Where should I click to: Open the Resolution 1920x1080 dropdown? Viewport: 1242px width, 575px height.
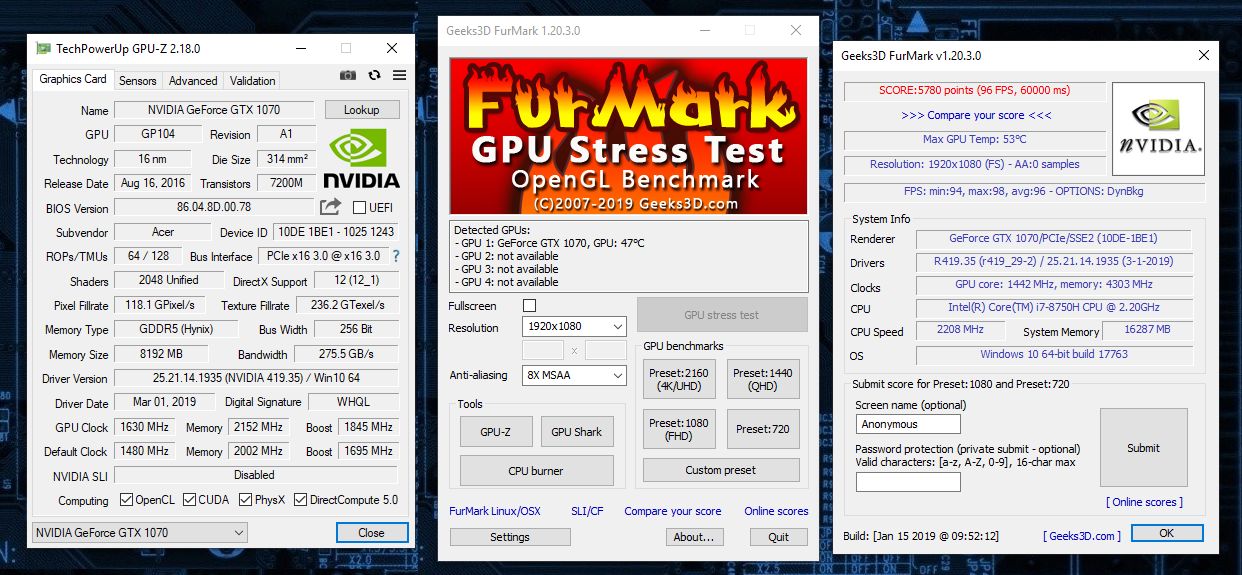574,326
